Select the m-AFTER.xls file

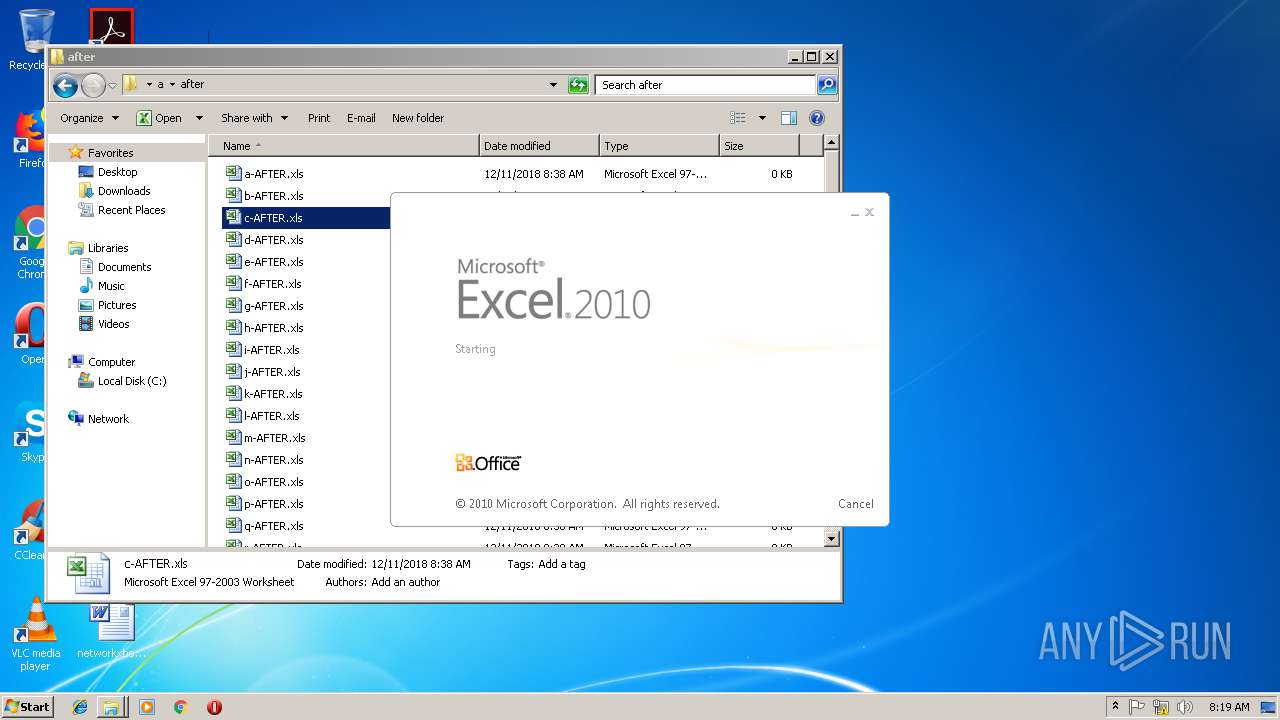click(x=274, y=438)
